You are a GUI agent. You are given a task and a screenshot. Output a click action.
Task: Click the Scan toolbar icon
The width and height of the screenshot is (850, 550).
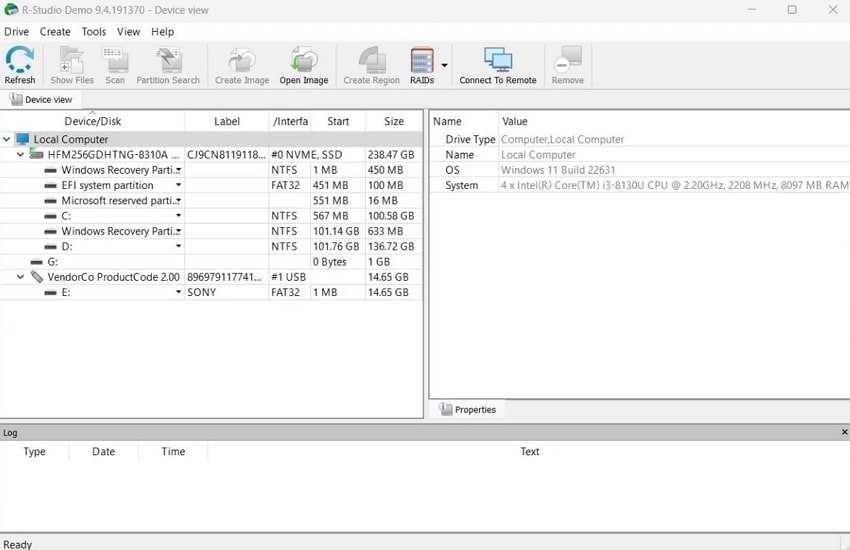(x=115, y=60)
